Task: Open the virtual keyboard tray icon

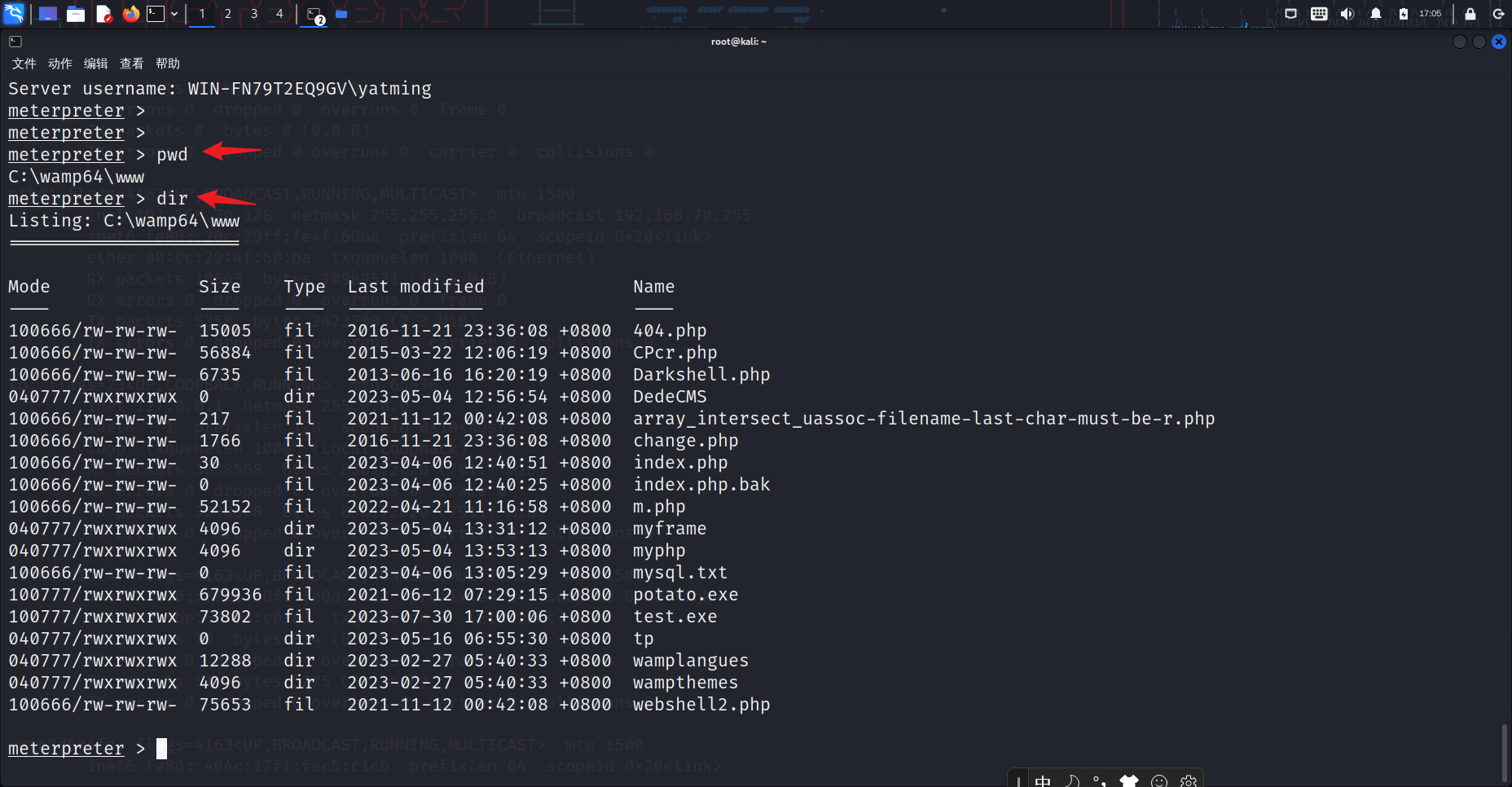Action: coord(1320,13)
